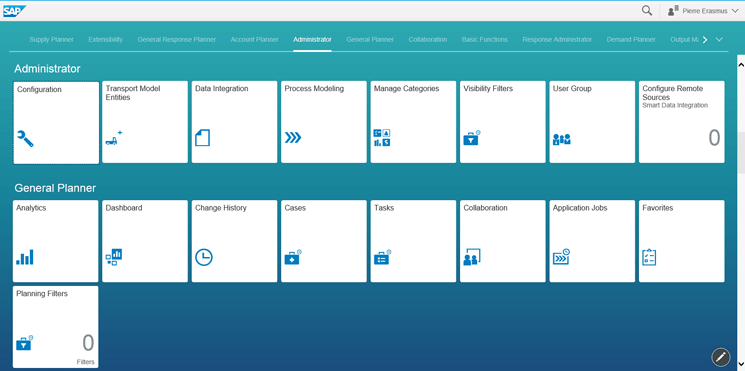Click the Cases briefcase icon
The width and height of the screenshot is (745, 371).
(x=293, y=257)
